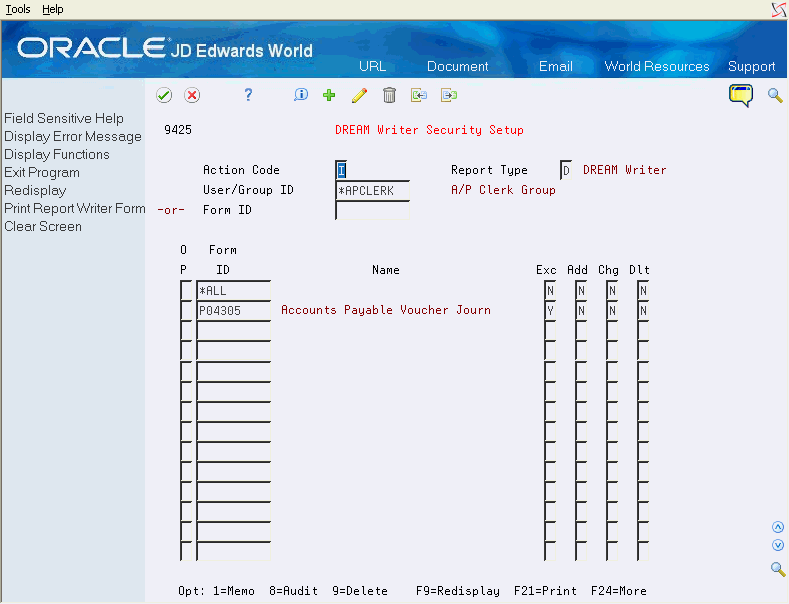The width and height of the screenshot is (789, 604).
Task: Open World Resources header link
Action: [x=657, y=66]
